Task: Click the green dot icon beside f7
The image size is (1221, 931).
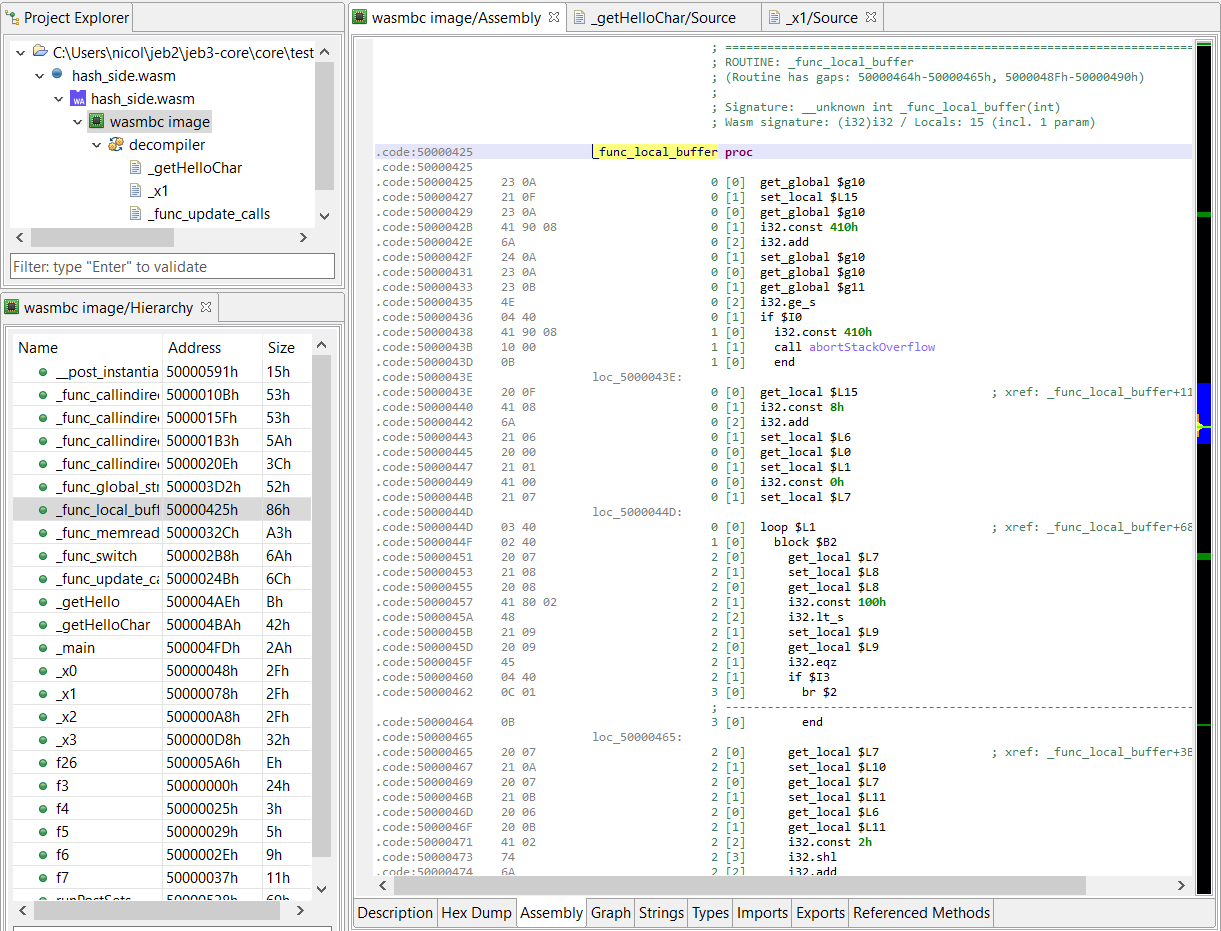Action: [x=43, y=877]
